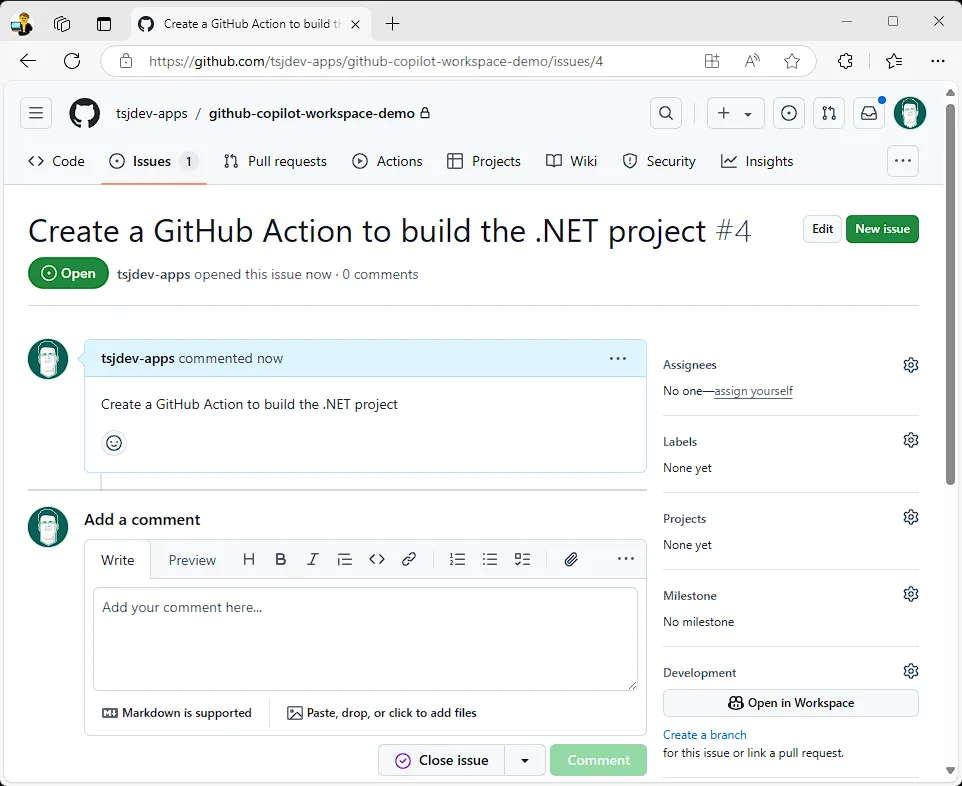
Task: Click the insert link icon
Action: pos(409,560)
